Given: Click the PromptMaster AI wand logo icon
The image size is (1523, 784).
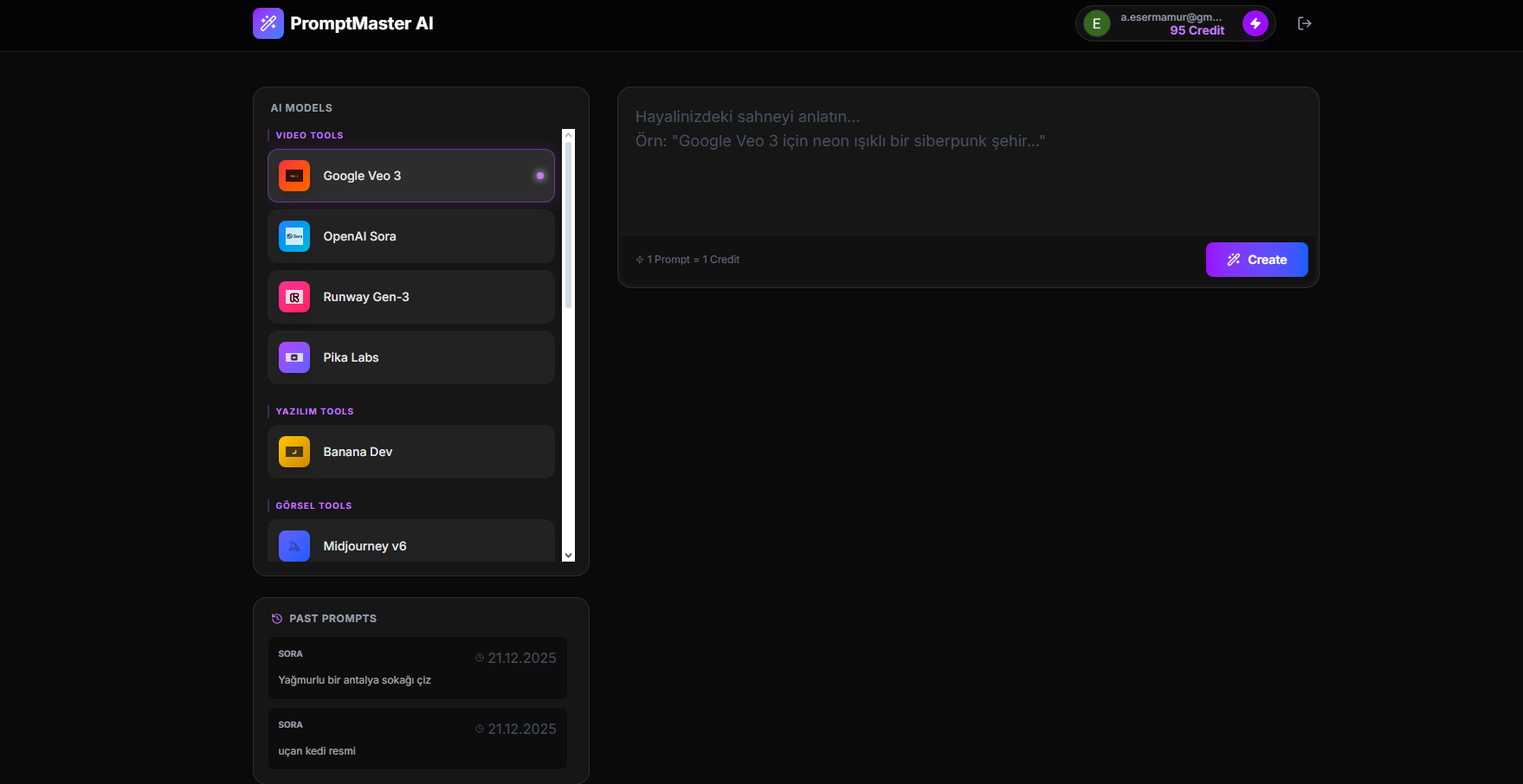Looking at the screenshot, I should [268, 23].
